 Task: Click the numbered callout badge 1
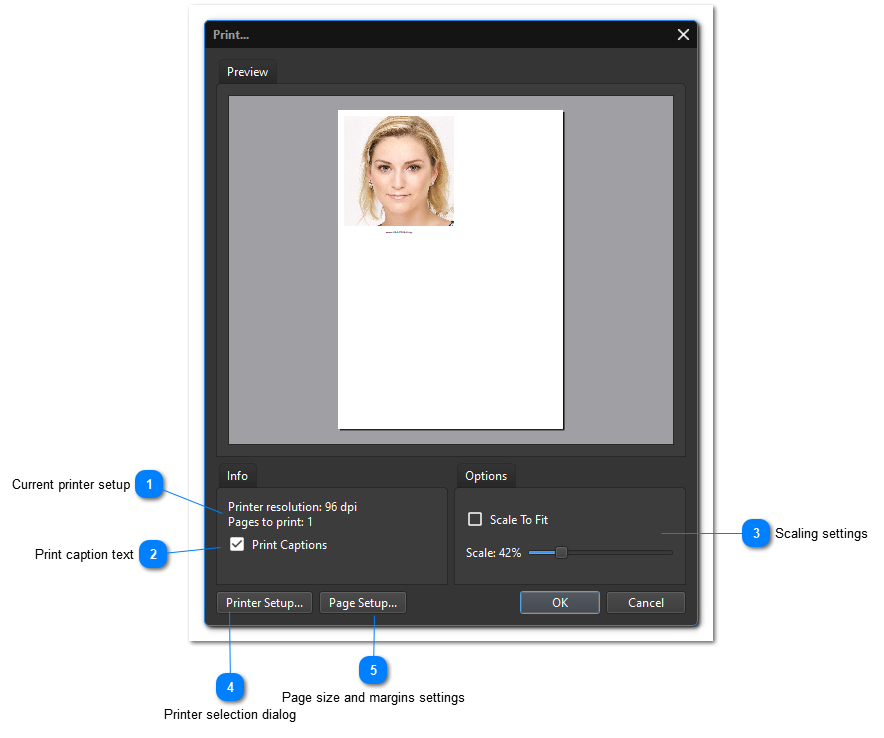(x=149, y=485)
